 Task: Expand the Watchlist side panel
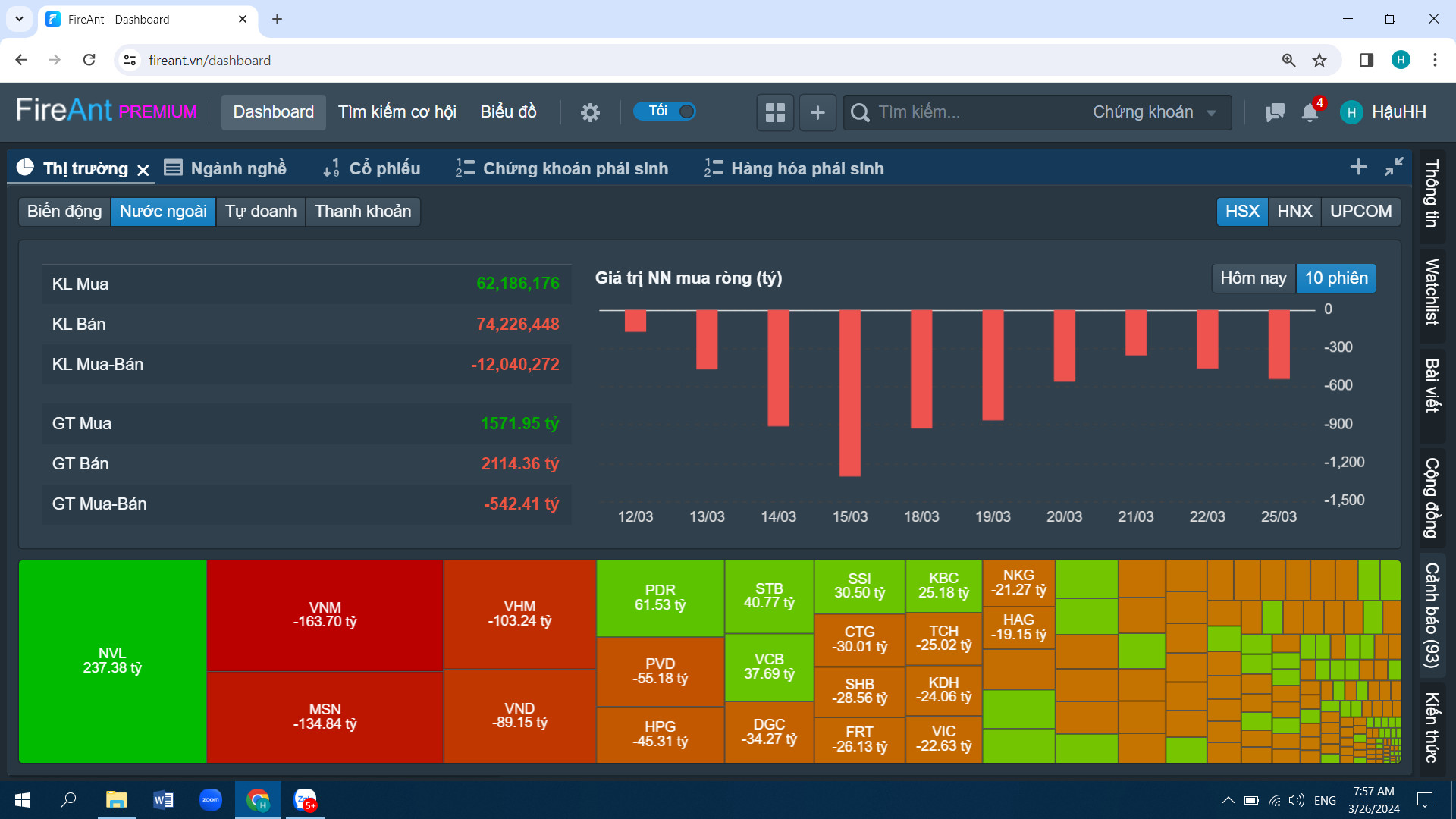[x=1432, y=292]
